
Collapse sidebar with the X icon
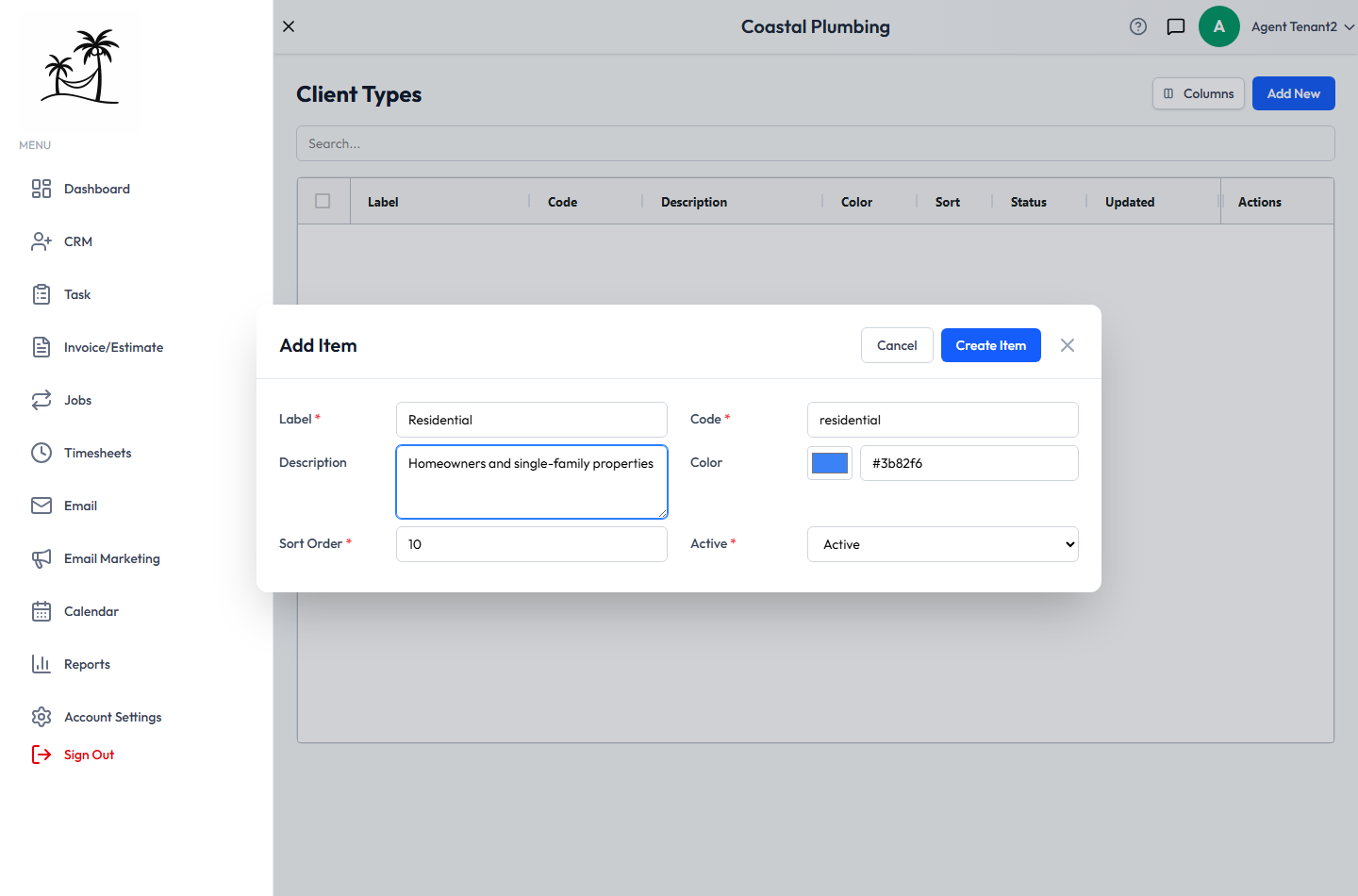point(289,26)
